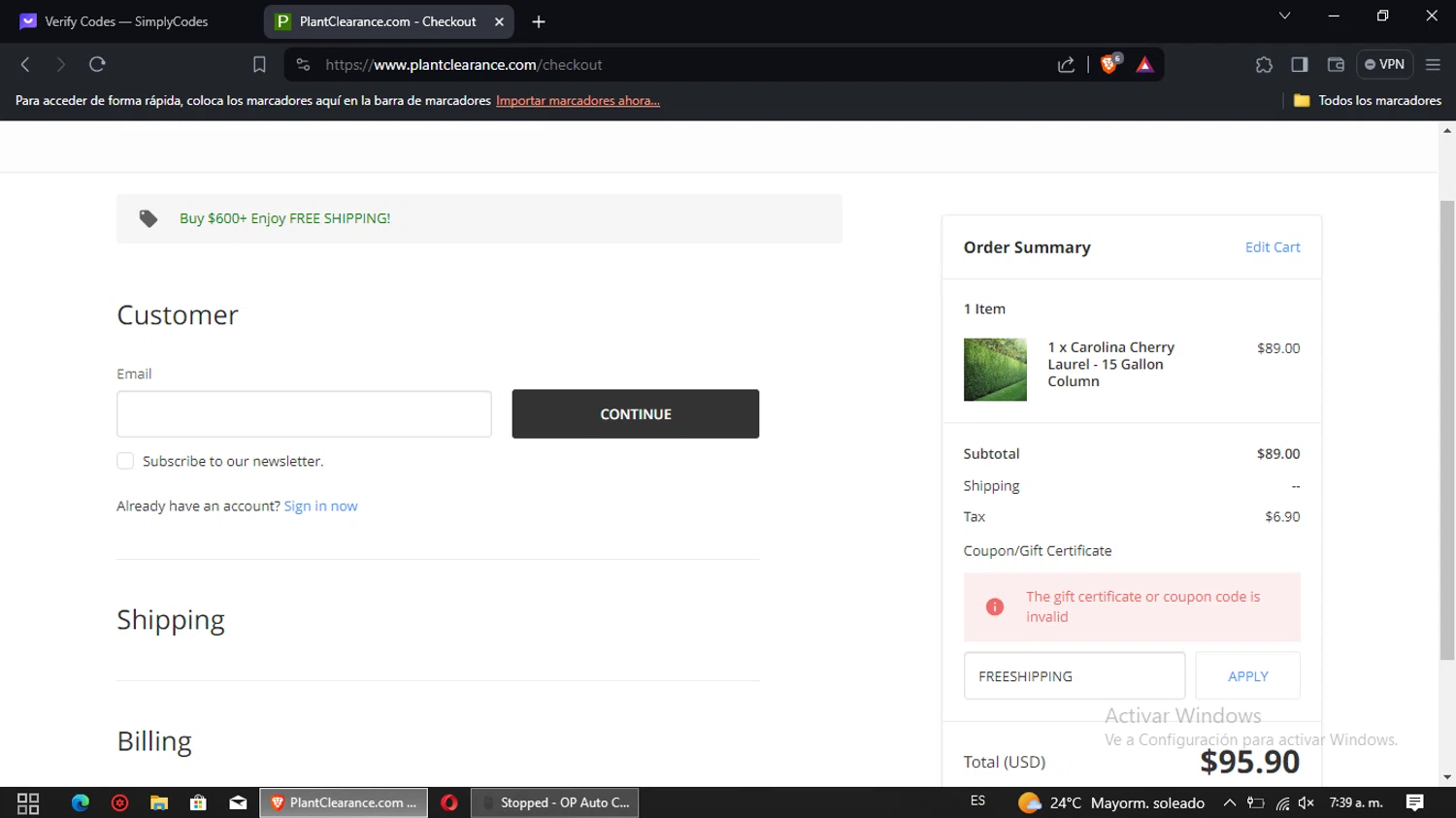Click the Total $95.90 amount

[1249, 762]
